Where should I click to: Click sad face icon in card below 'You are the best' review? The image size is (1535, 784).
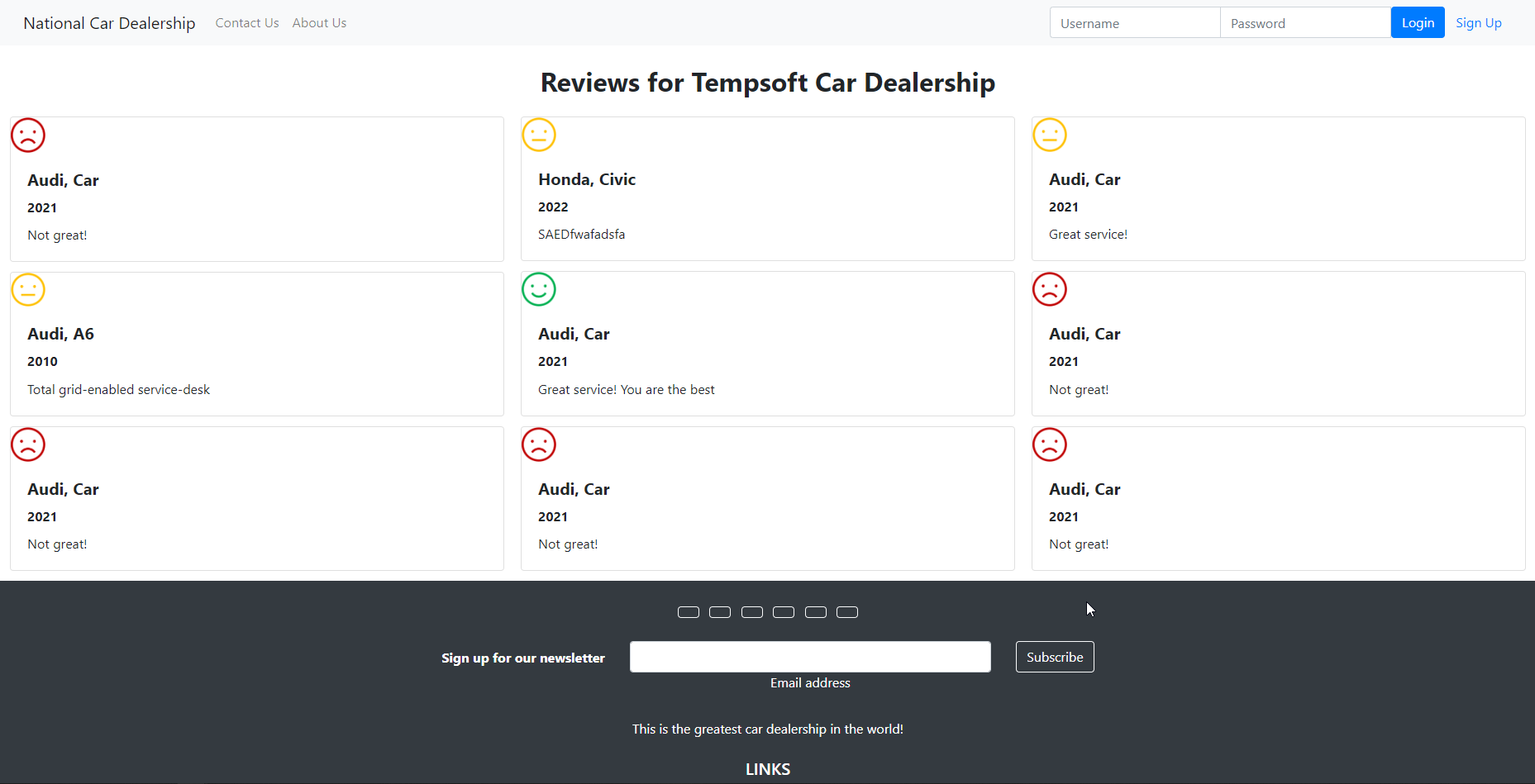[539, 444]
